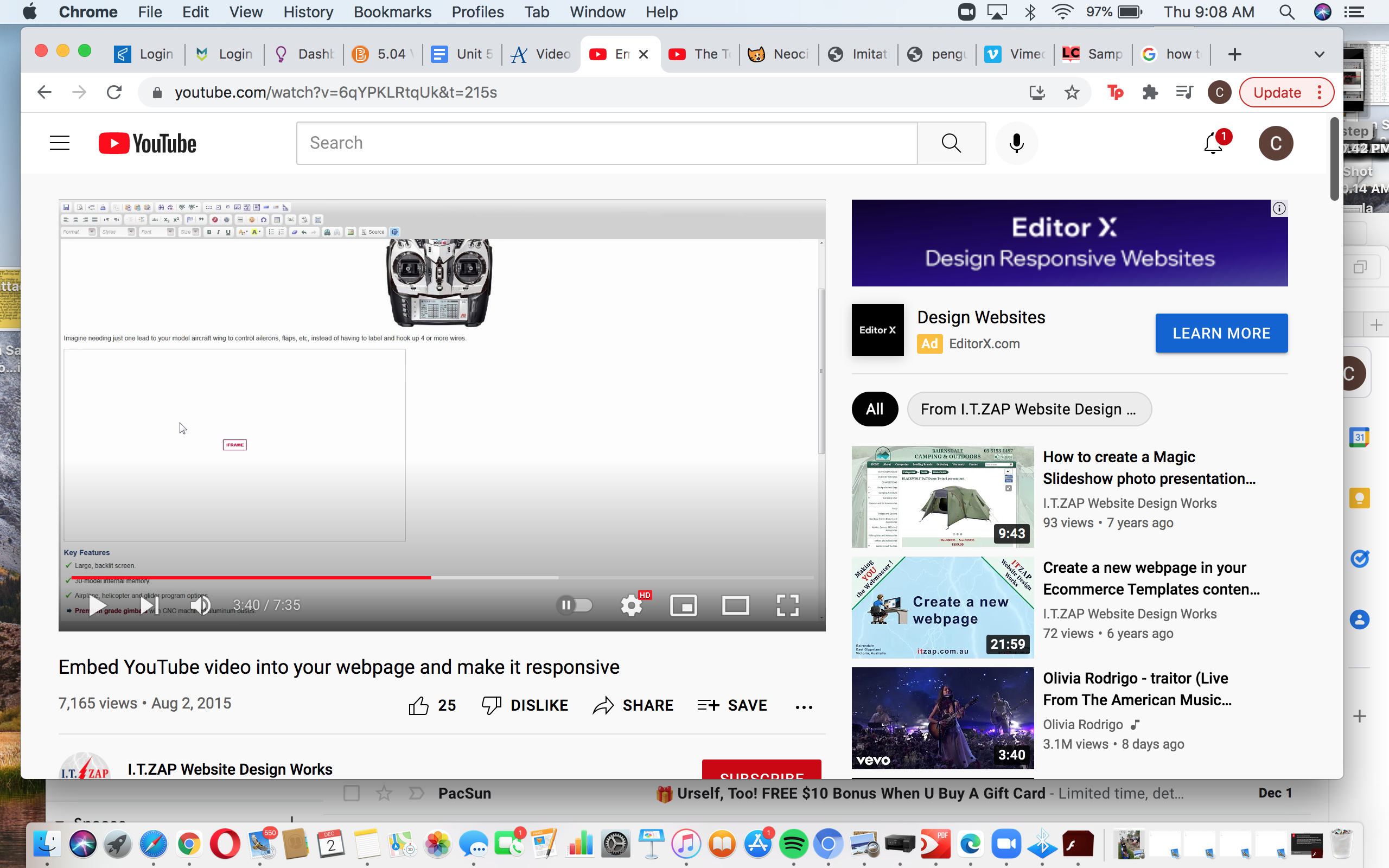Open the red Tp extension icon
The image size is (1389, 868).
point(1114,92)
